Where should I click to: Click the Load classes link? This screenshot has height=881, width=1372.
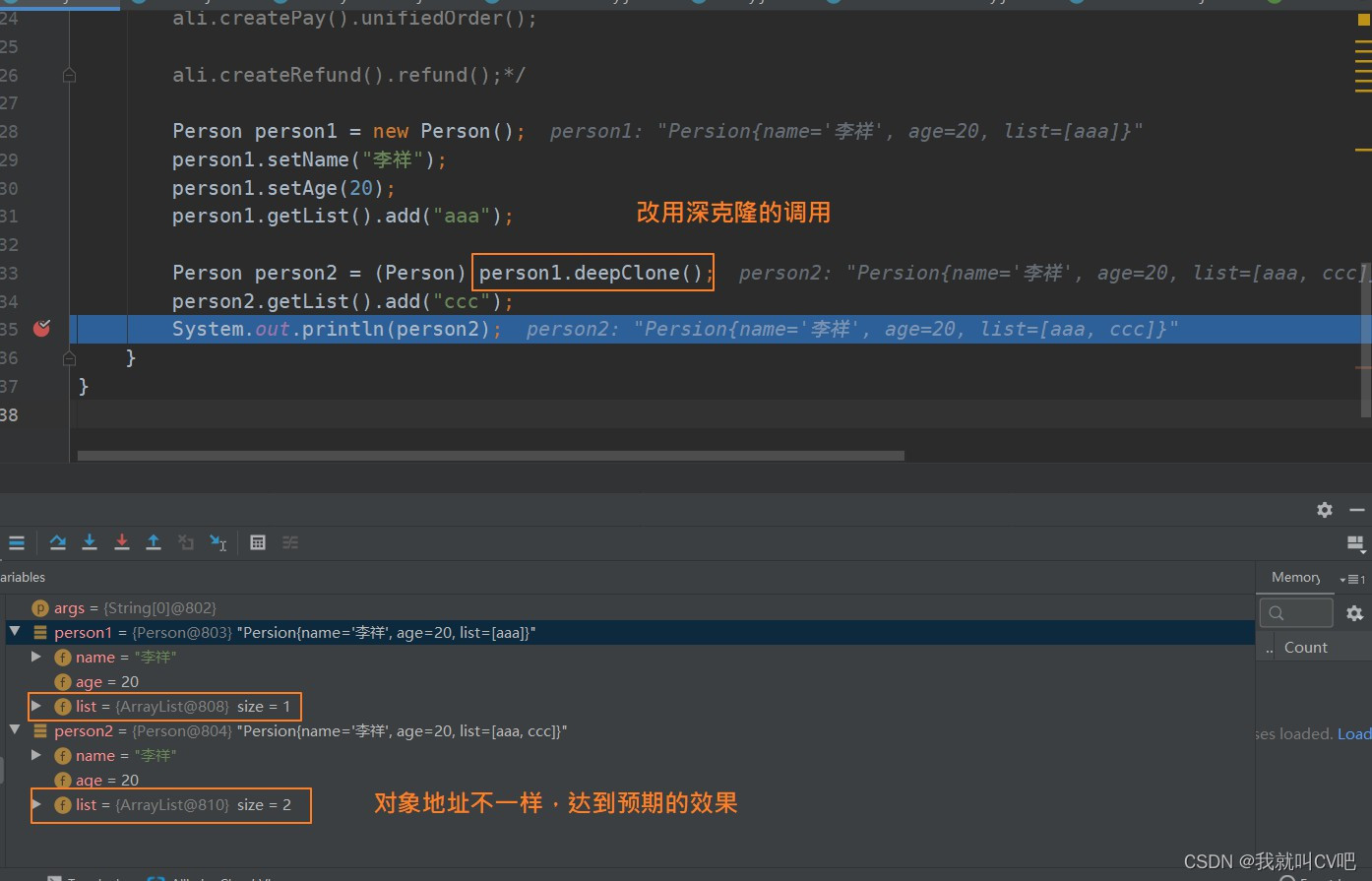1353,734
